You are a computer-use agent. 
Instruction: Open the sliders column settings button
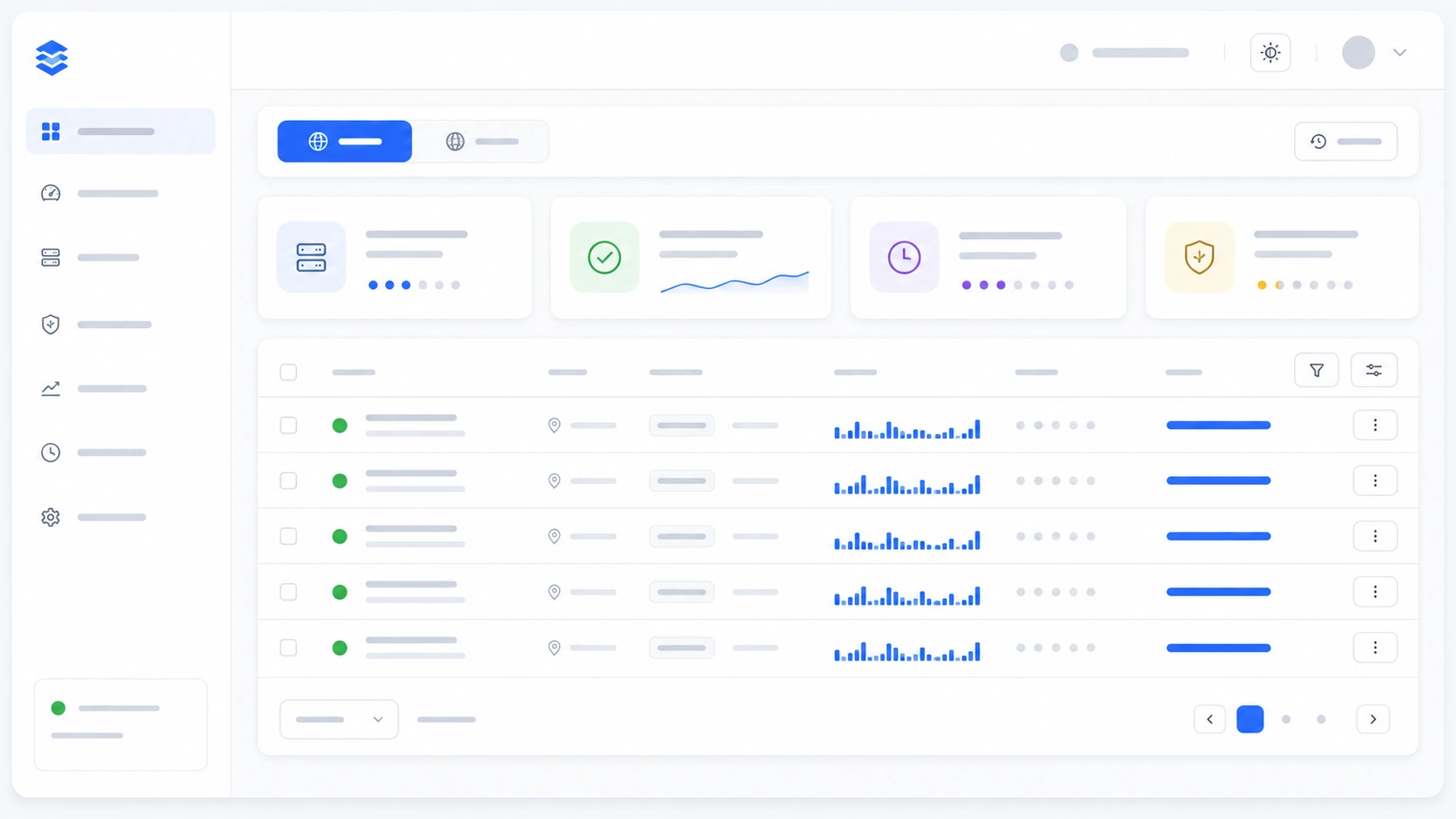[1374, 371]
